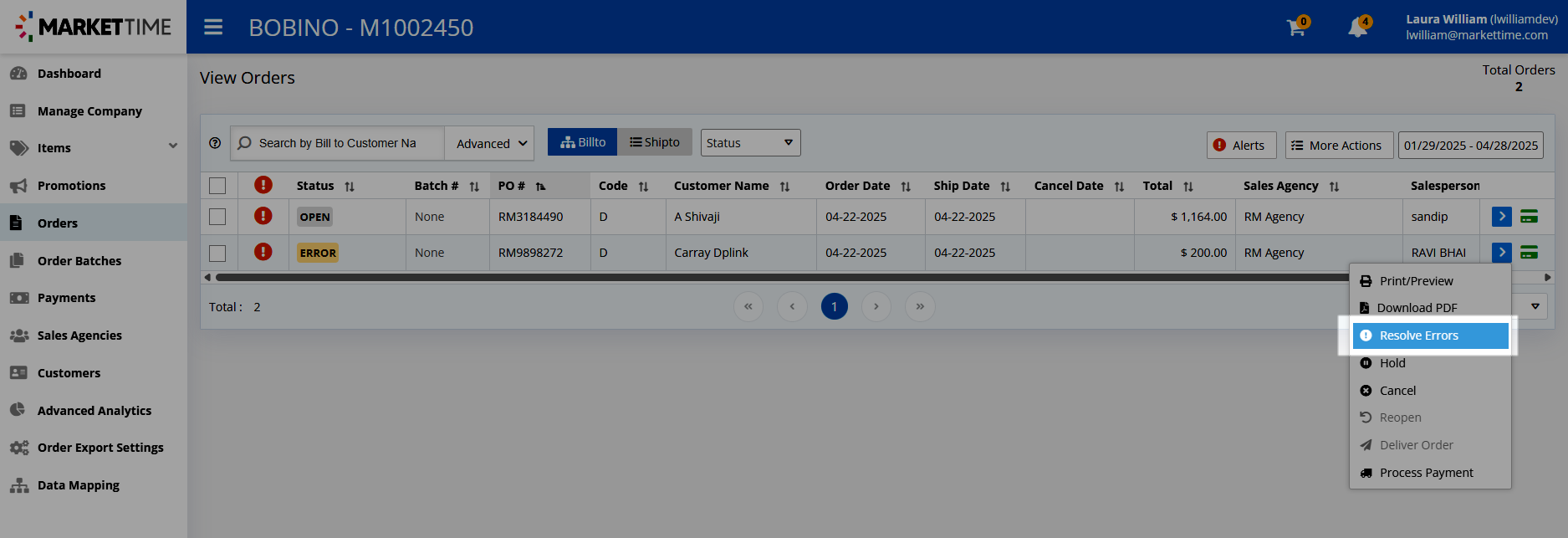The width and height of the screenshot is (1568, 538).
Task: Check the box for order RM9898272
Action: pos(217,253)
